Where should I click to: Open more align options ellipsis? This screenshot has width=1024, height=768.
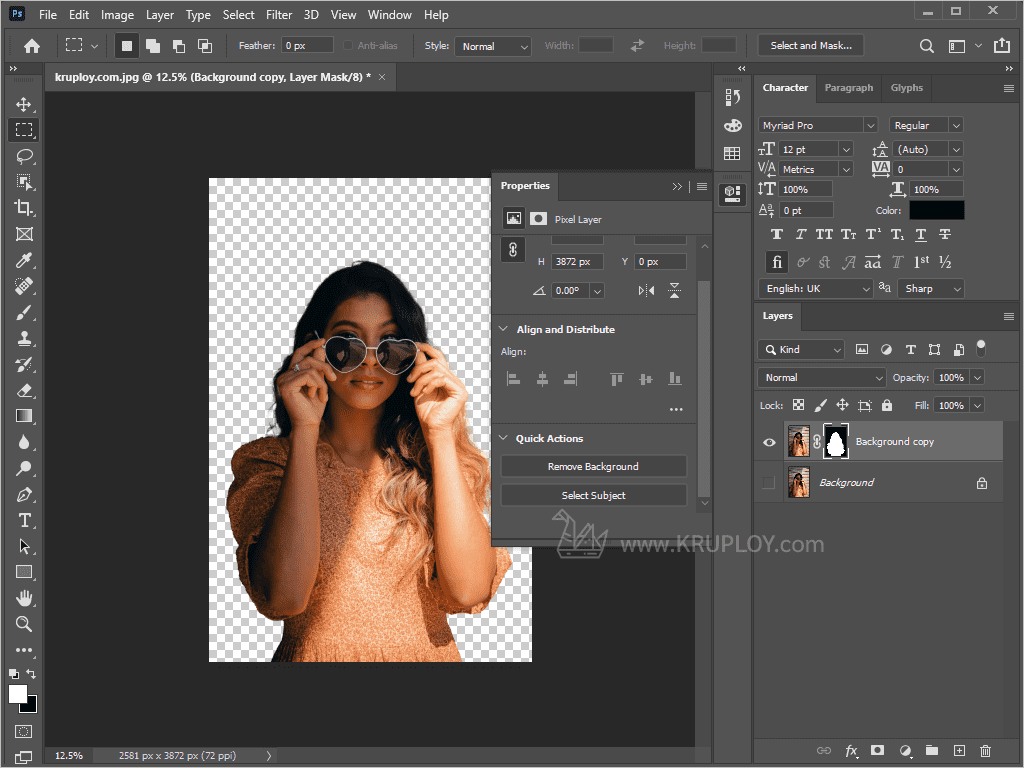coord(676,409)
